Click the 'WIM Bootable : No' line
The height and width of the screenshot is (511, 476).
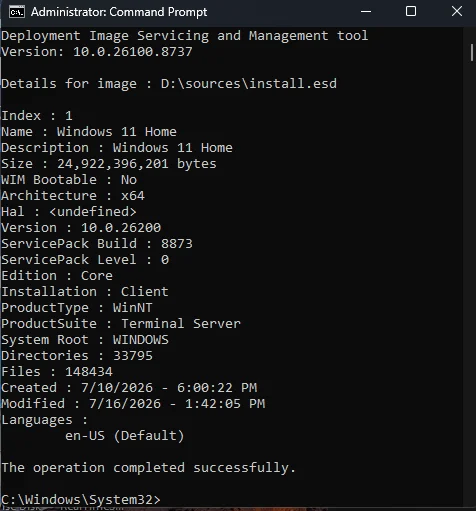click(x=69, y=180)
